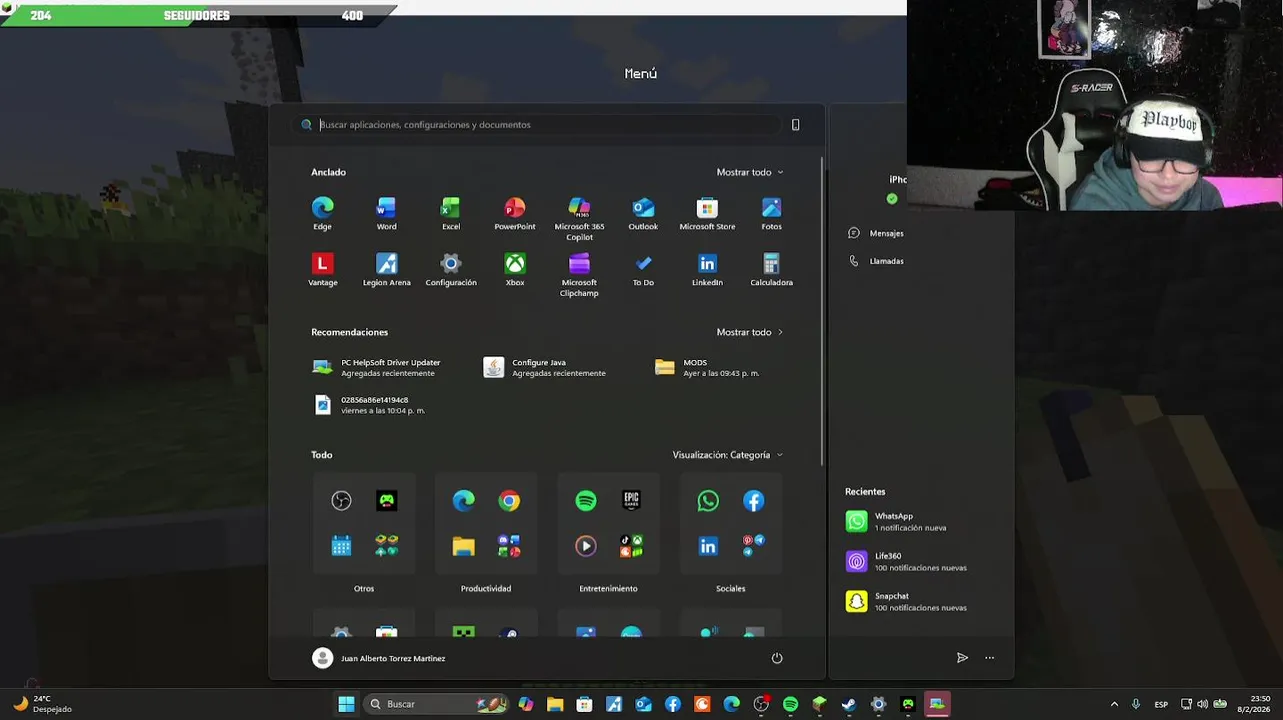Launch Epic Games in Entretenimiento

click(631, 501)
